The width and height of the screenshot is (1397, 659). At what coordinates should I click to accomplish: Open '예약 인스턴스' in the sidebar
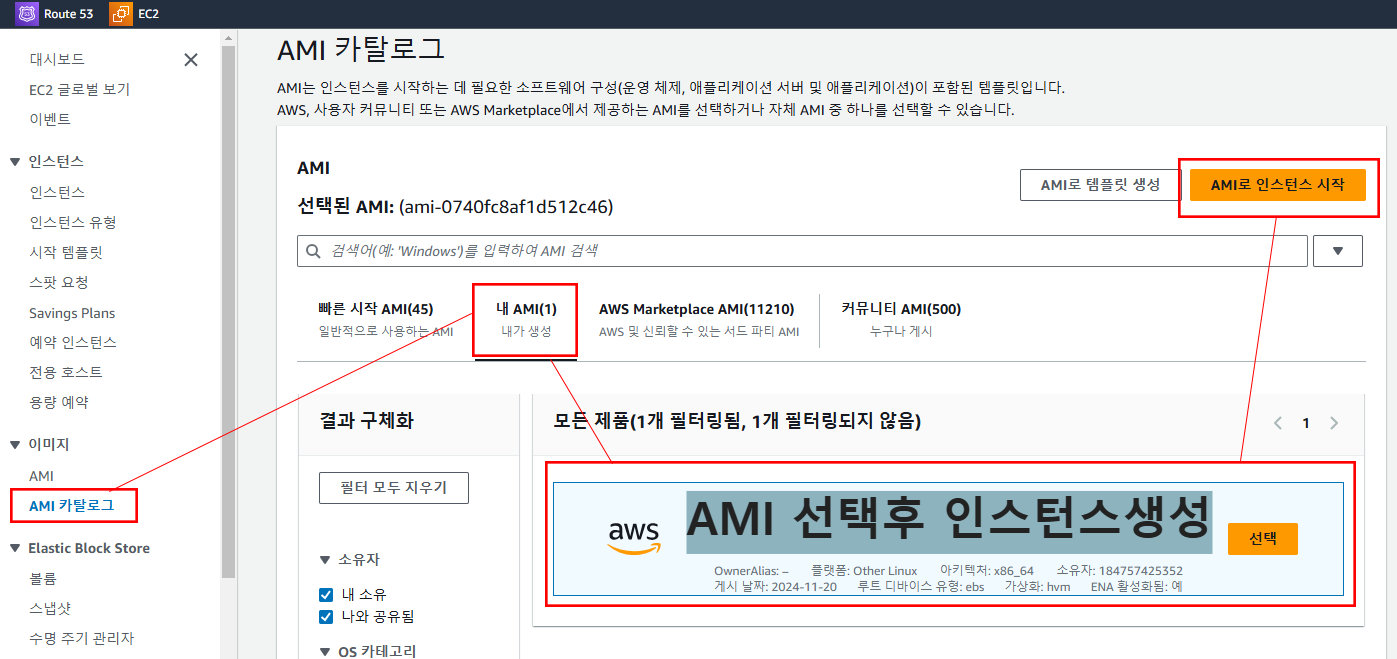point(73,342)
